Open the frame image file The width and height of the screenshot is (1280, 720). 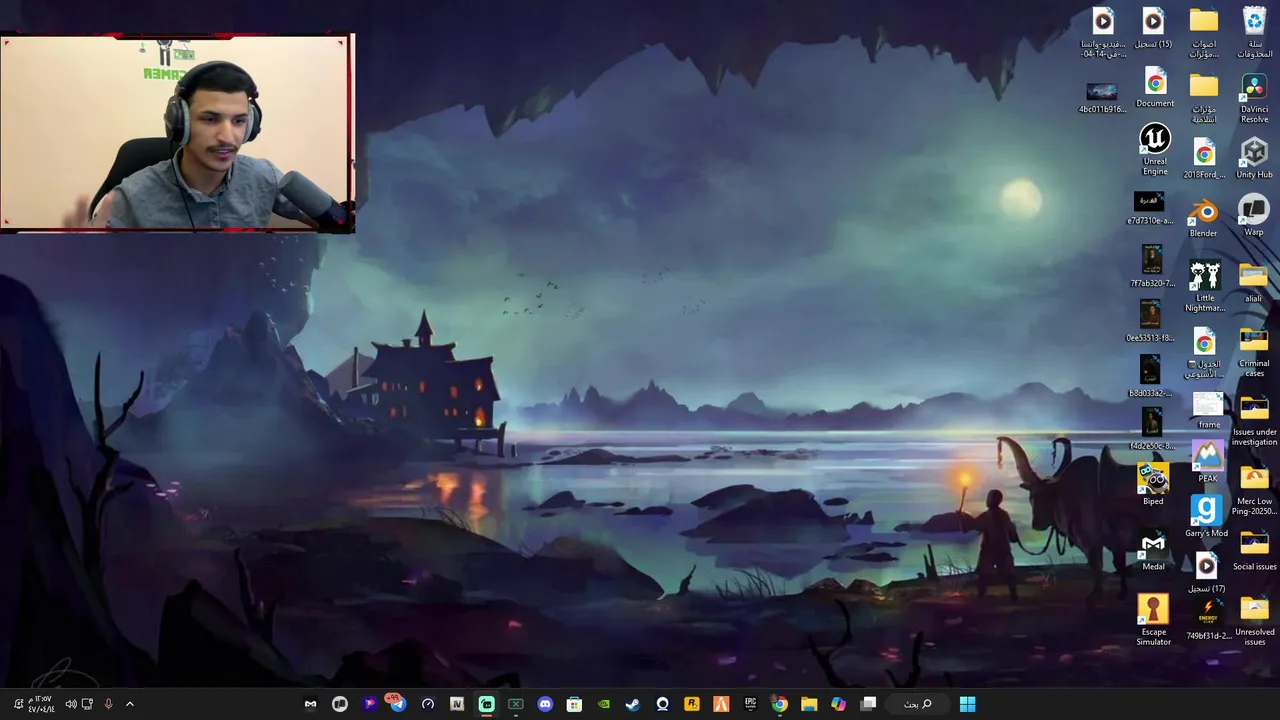[x=1208, y=410]
